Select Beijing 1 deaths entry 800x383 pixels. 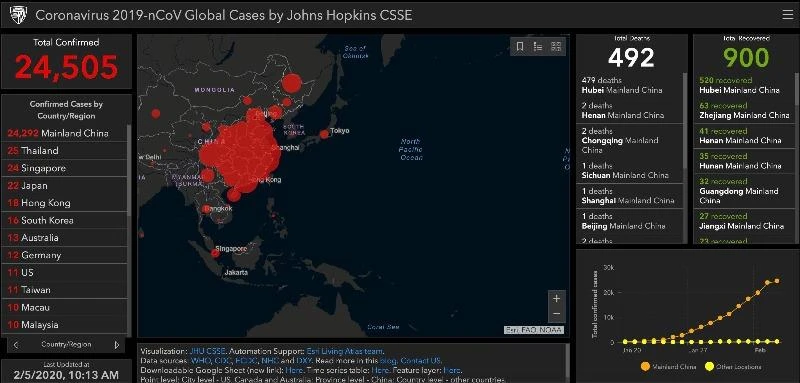point(629,221)
